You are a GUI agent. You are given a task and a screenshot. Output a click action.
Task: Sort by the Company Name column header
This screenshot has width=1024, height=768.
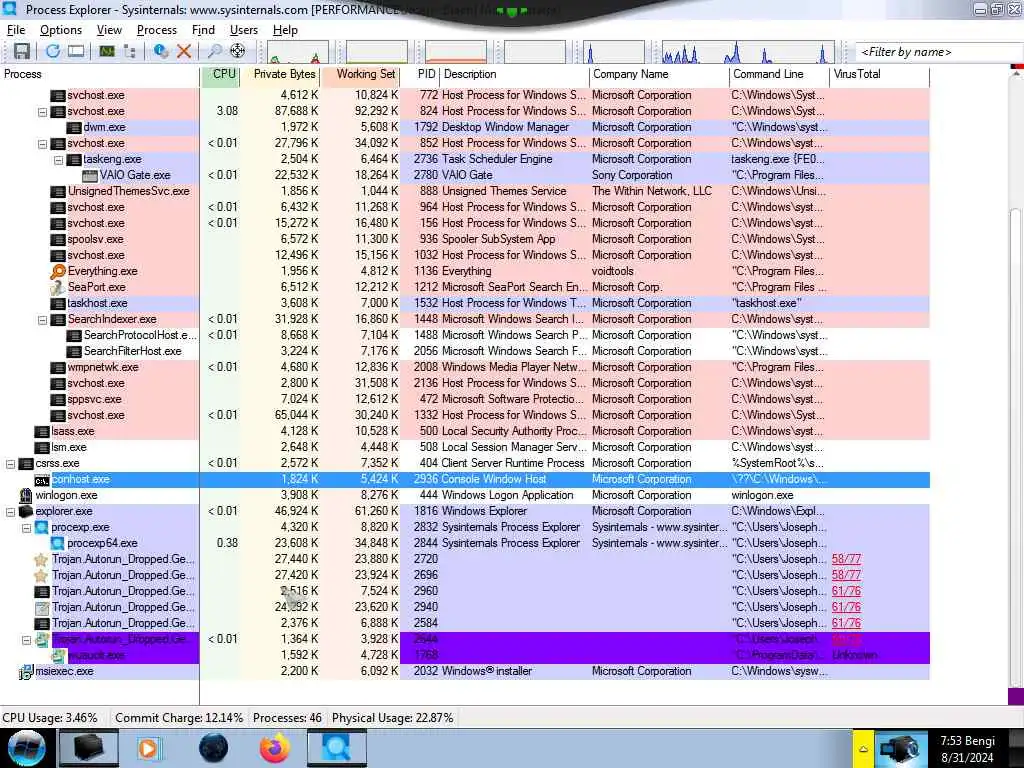(x=659, y=74)
